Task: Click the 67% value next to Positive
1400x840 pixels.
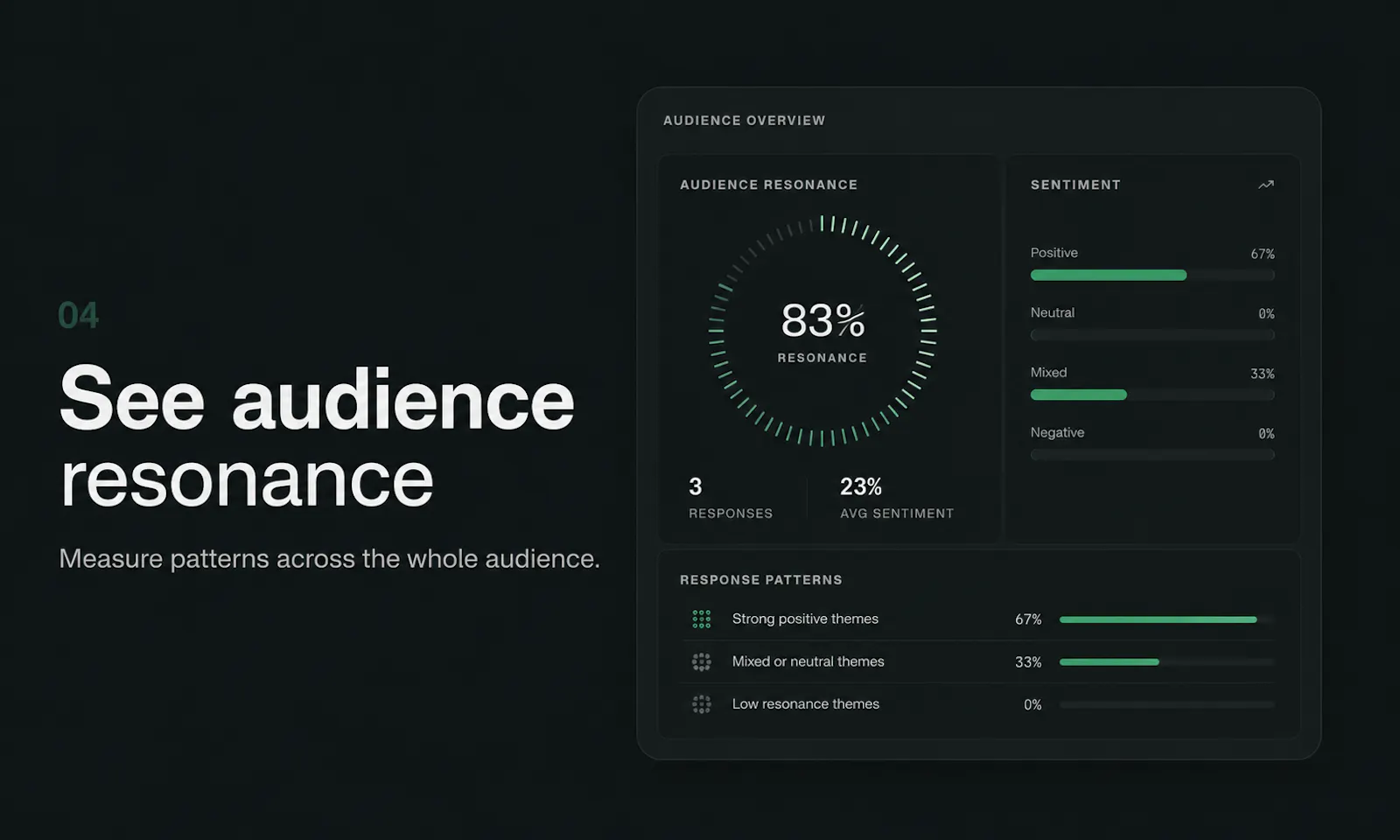Action: [1263, 254]
